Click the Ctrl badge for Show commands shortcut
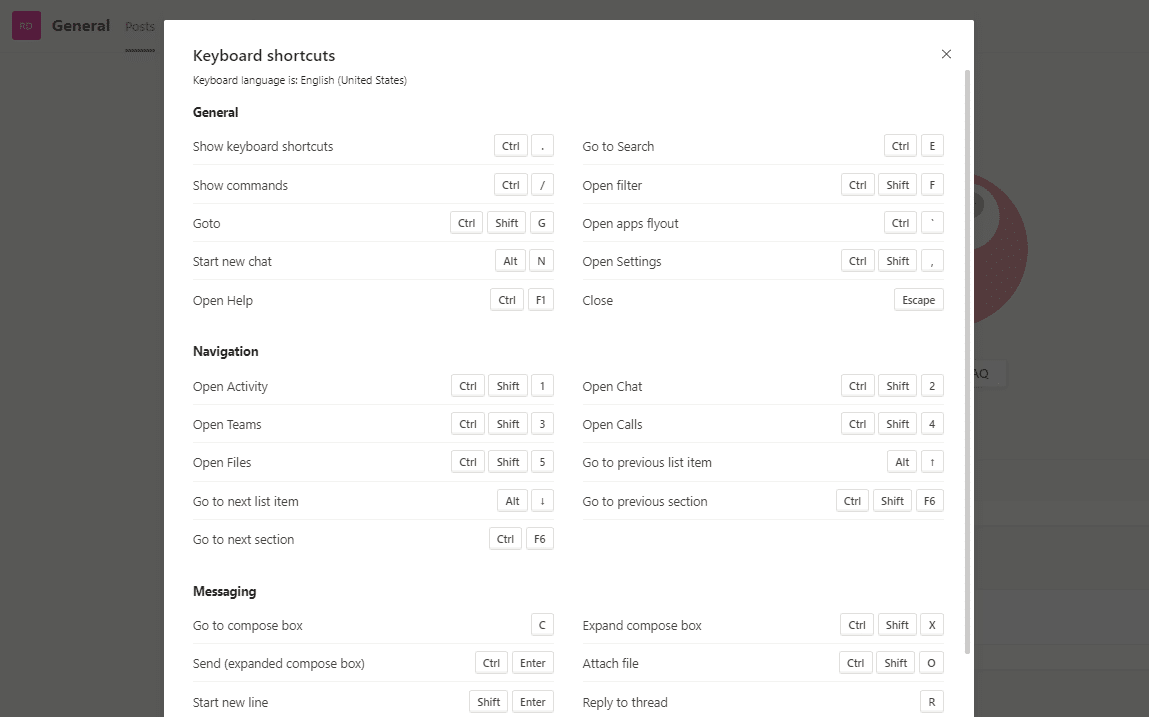 pyautogui.click(x=510, y=185)
